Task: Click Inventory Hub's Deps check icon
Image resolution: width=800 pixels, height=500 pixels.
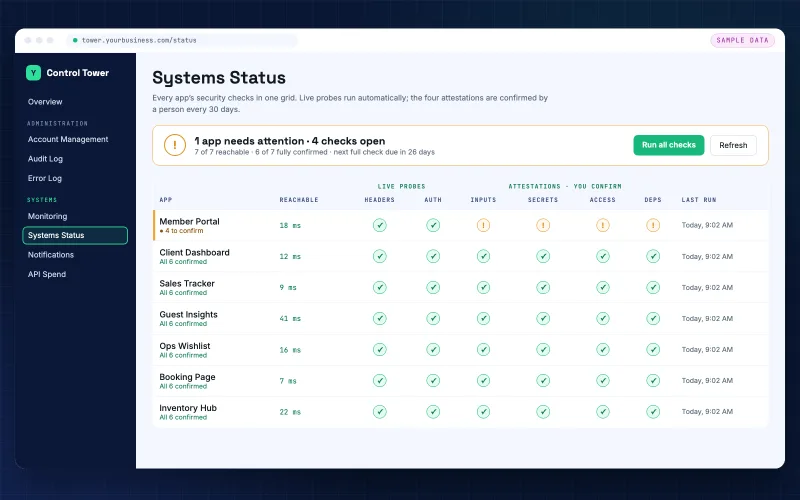Action: pyautogui.click(x=653, y=412)
